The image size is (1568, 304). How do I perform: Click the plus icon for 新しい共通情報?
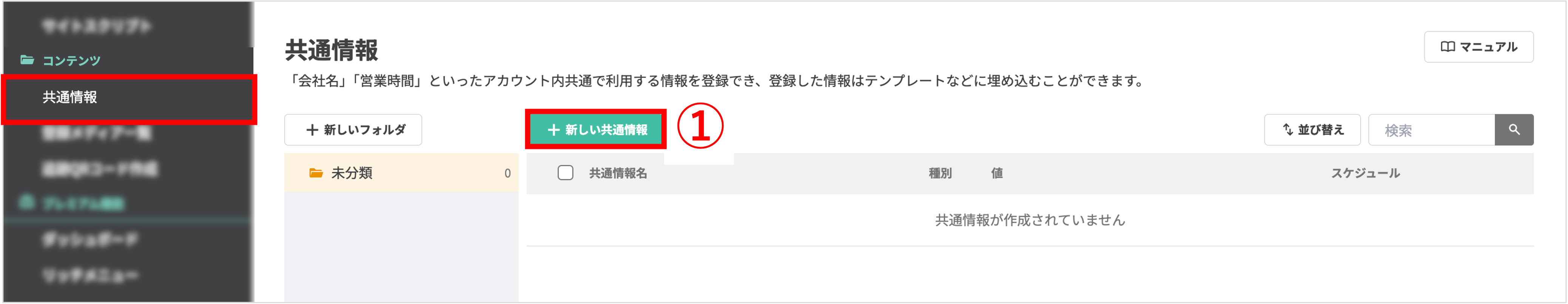pyautogui.click(x=553, y=130)
